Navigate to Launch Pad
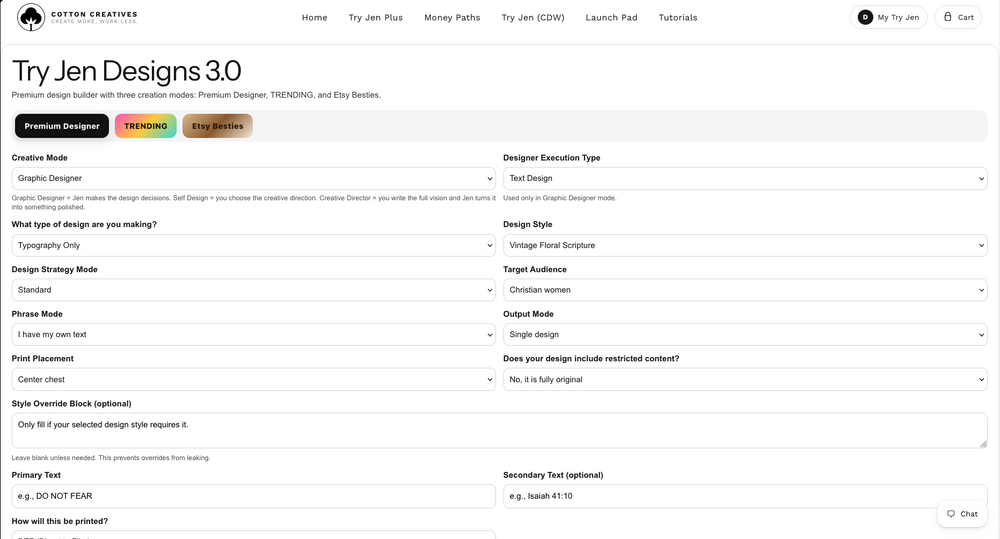The height and width of the screenshot is (539, 1000). [x=611, y=18]
